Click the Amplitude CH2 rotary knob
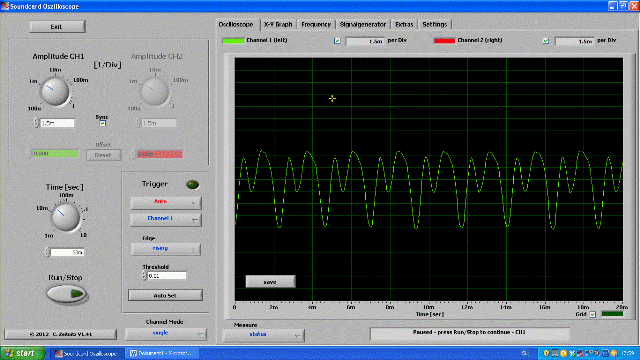640x360 pixels. point(155,91)
